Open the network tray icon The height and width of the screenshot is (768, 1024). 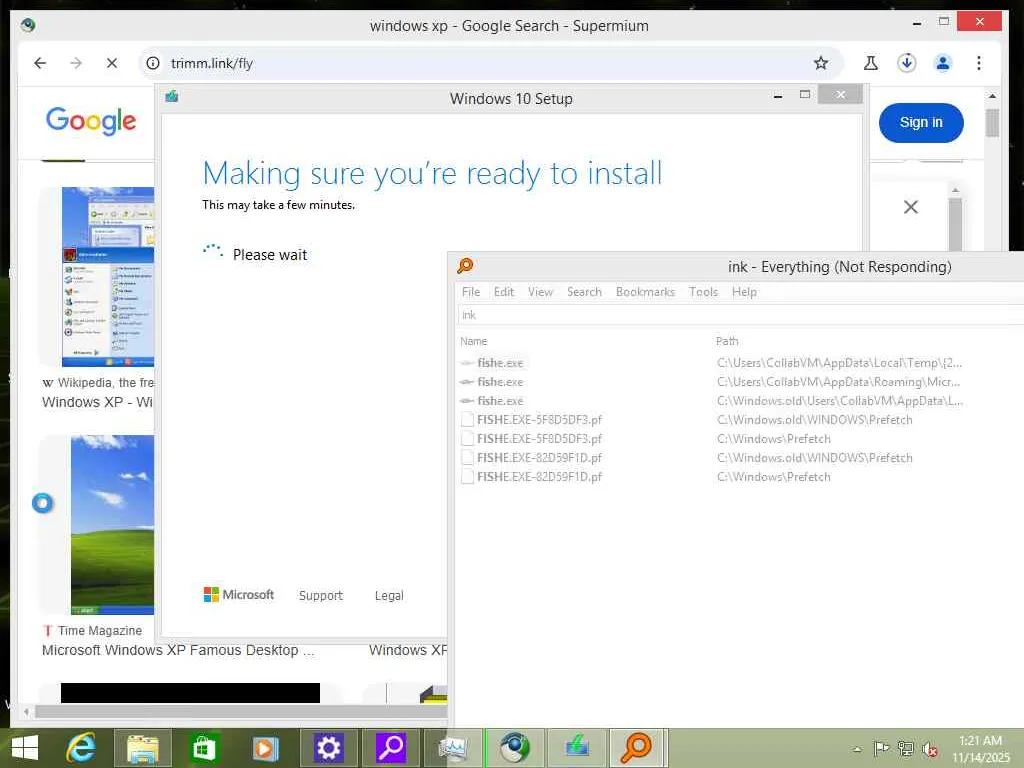[x=905, y=748]
